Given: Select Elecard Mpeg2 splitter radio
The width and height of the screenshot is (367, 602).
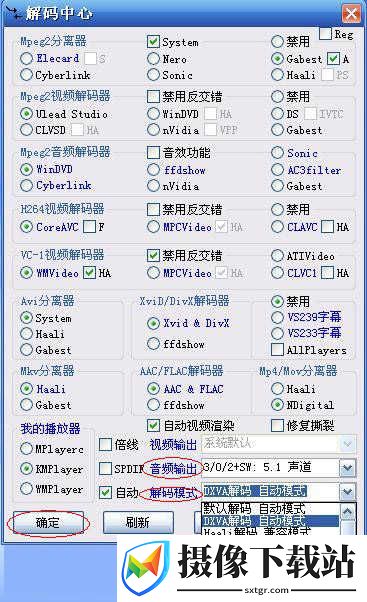Looking at the screenshot, I should coord(26,58).
